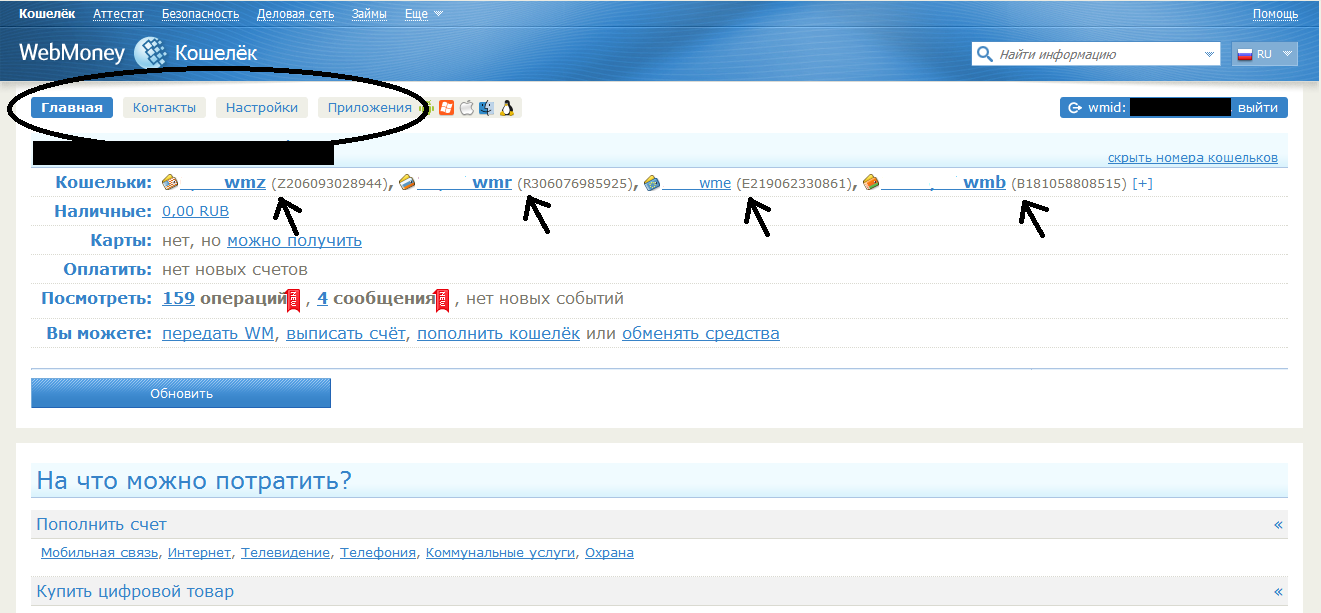Click the Обновить button
1321x613 pixels.
pyautogui.click(x=181, y=393)
